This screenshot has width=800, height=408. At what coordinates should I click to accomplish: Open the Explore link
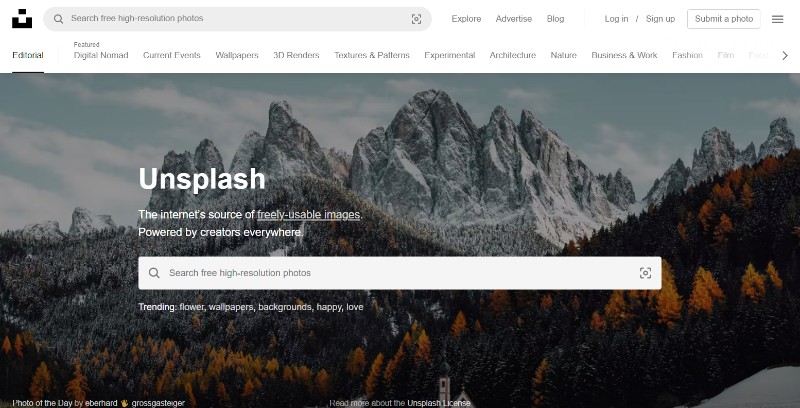466,19
